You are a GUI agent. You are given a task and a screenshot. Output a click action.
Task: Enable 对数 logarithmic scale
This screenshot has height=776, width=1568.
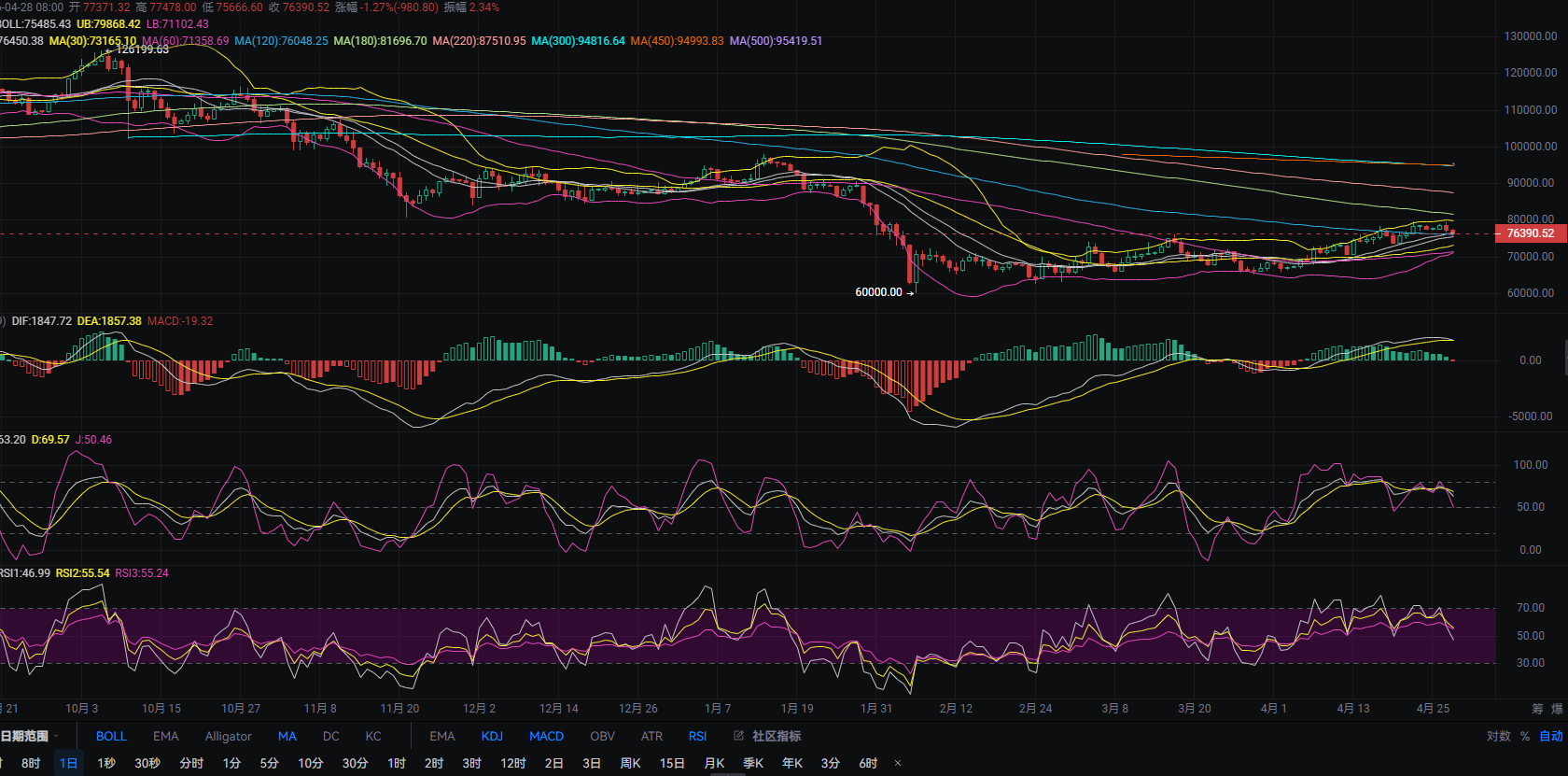click(1498, 736)
